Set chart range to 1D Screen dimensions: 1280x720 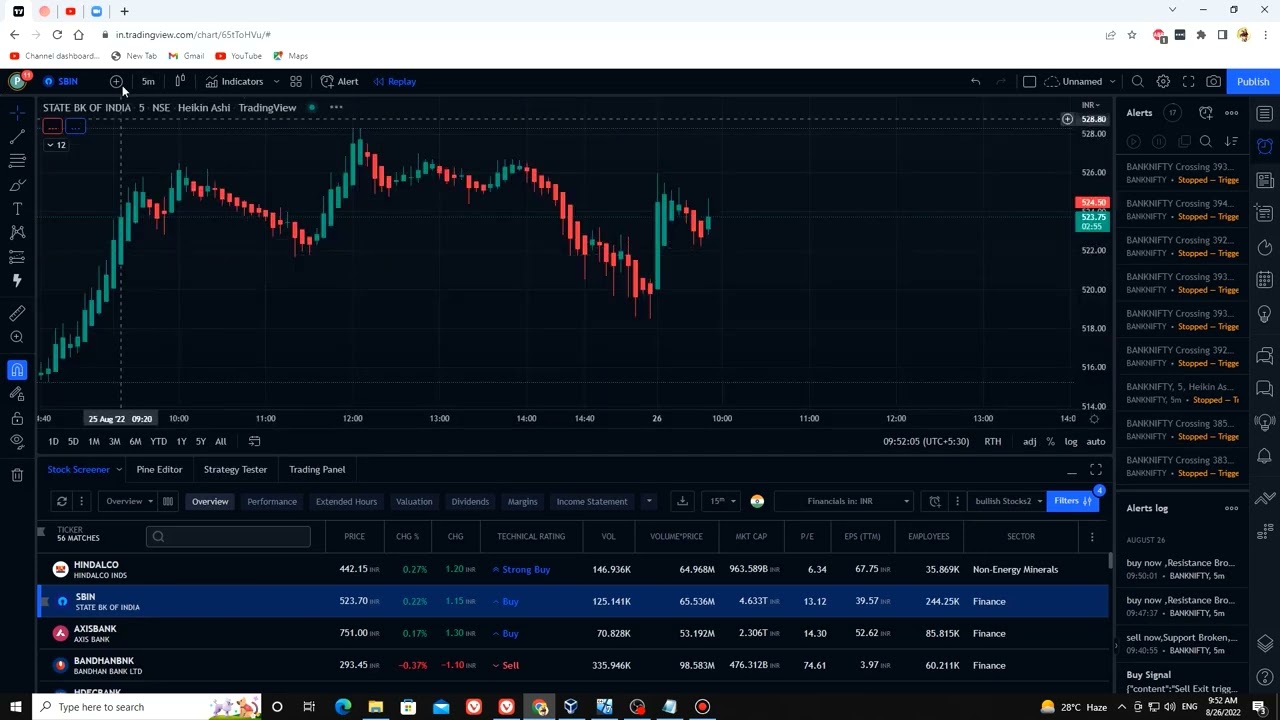(x=53, y=441)
